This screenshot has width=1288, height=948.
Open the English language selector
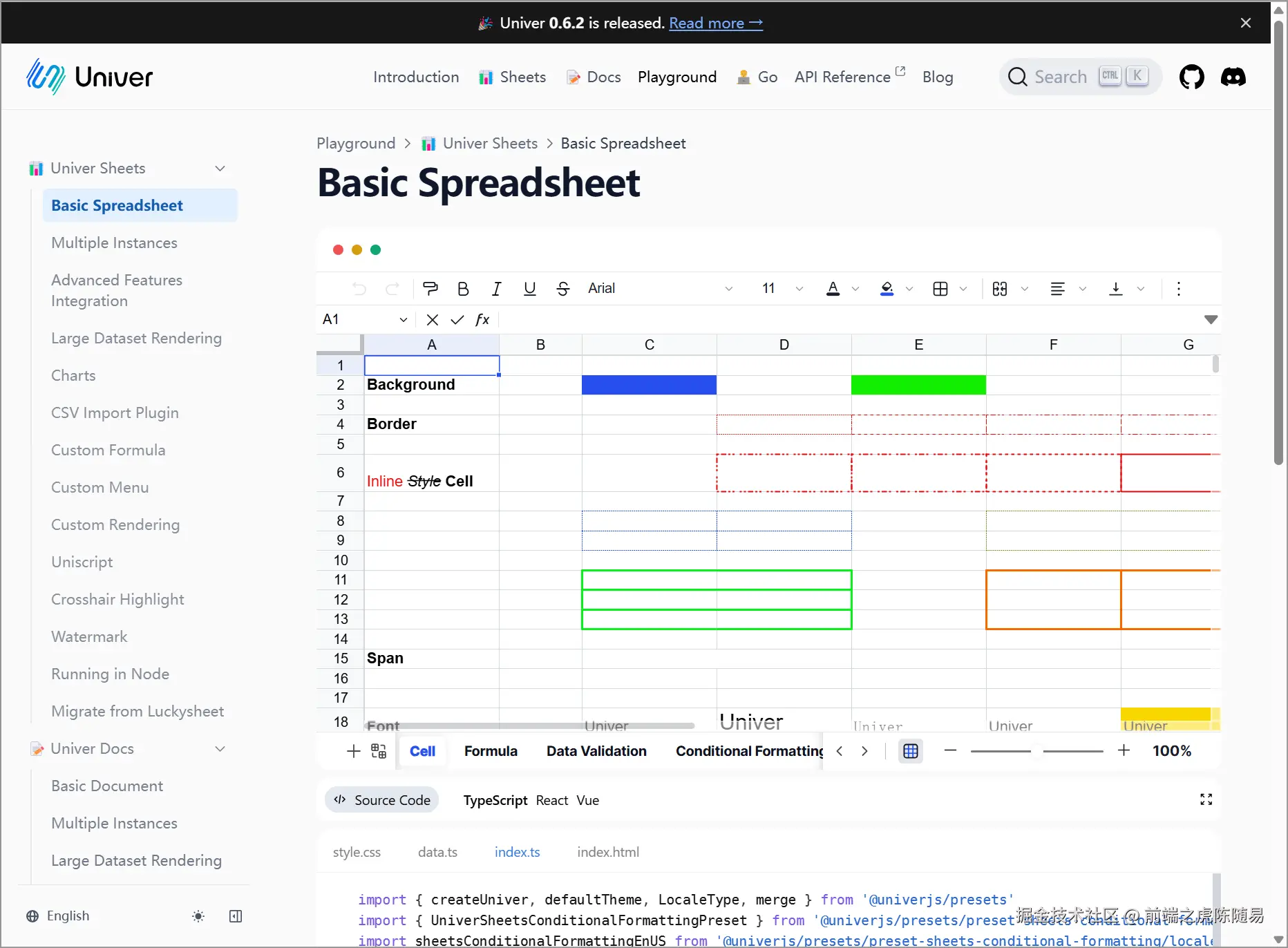58,916
